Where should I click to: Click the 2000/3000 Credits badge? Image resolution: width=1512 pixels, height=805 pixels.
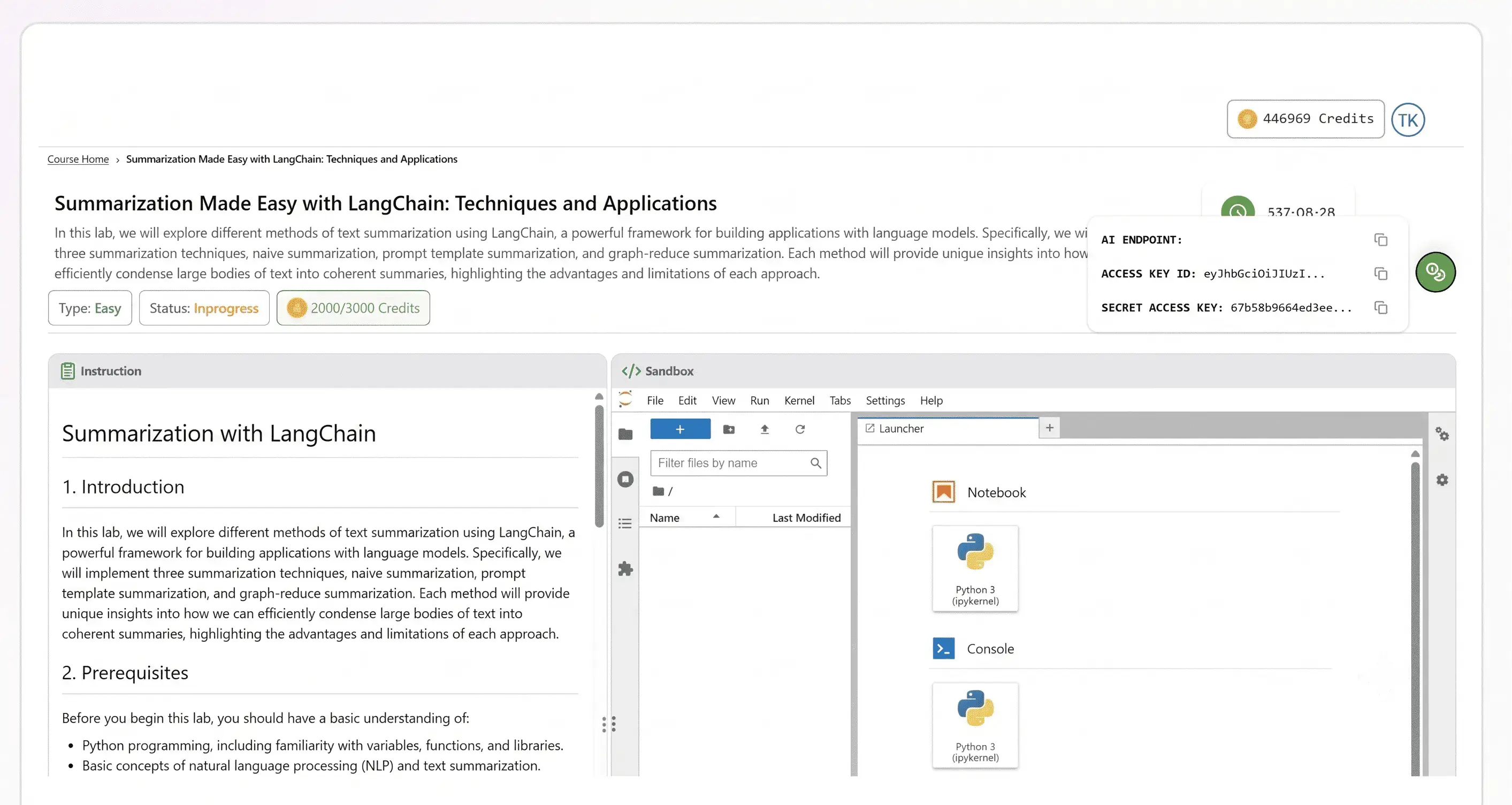pyautogui.click(x=353, y=308)
